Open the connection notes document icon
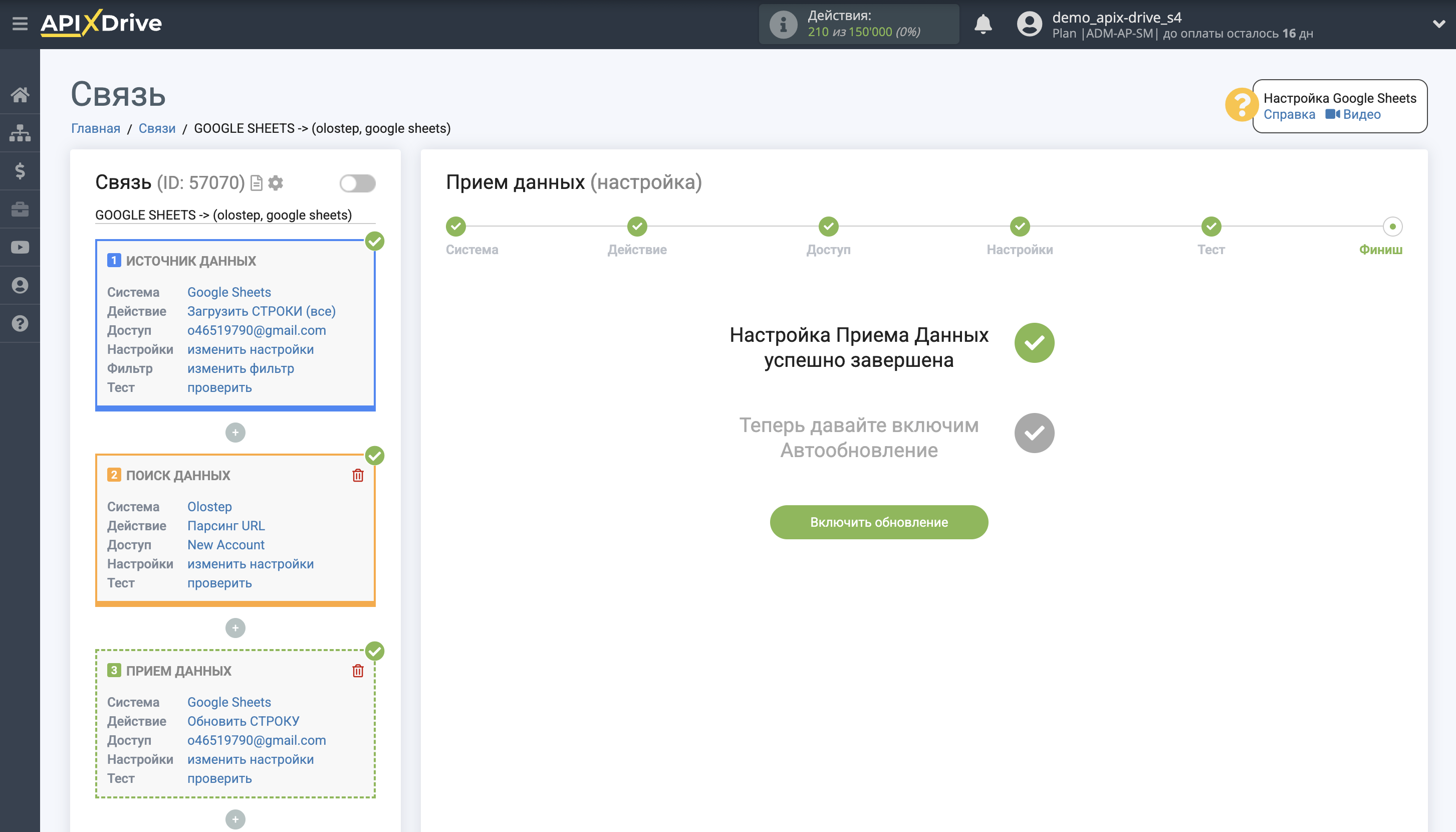Image resolution: width=1456 pixels, height=832 pixels. pyautogui.click(x=257, y=183)
